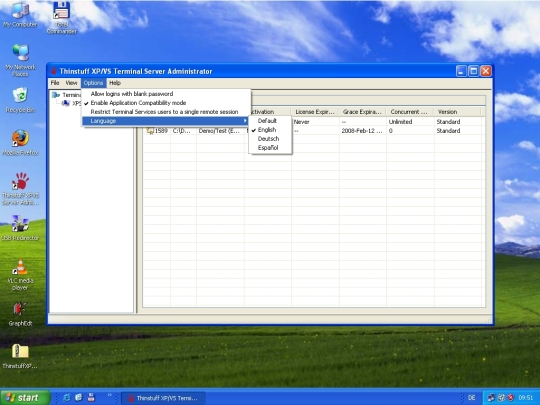
Task: Click 'Demo/Test' license type cell
Action: 219,131
